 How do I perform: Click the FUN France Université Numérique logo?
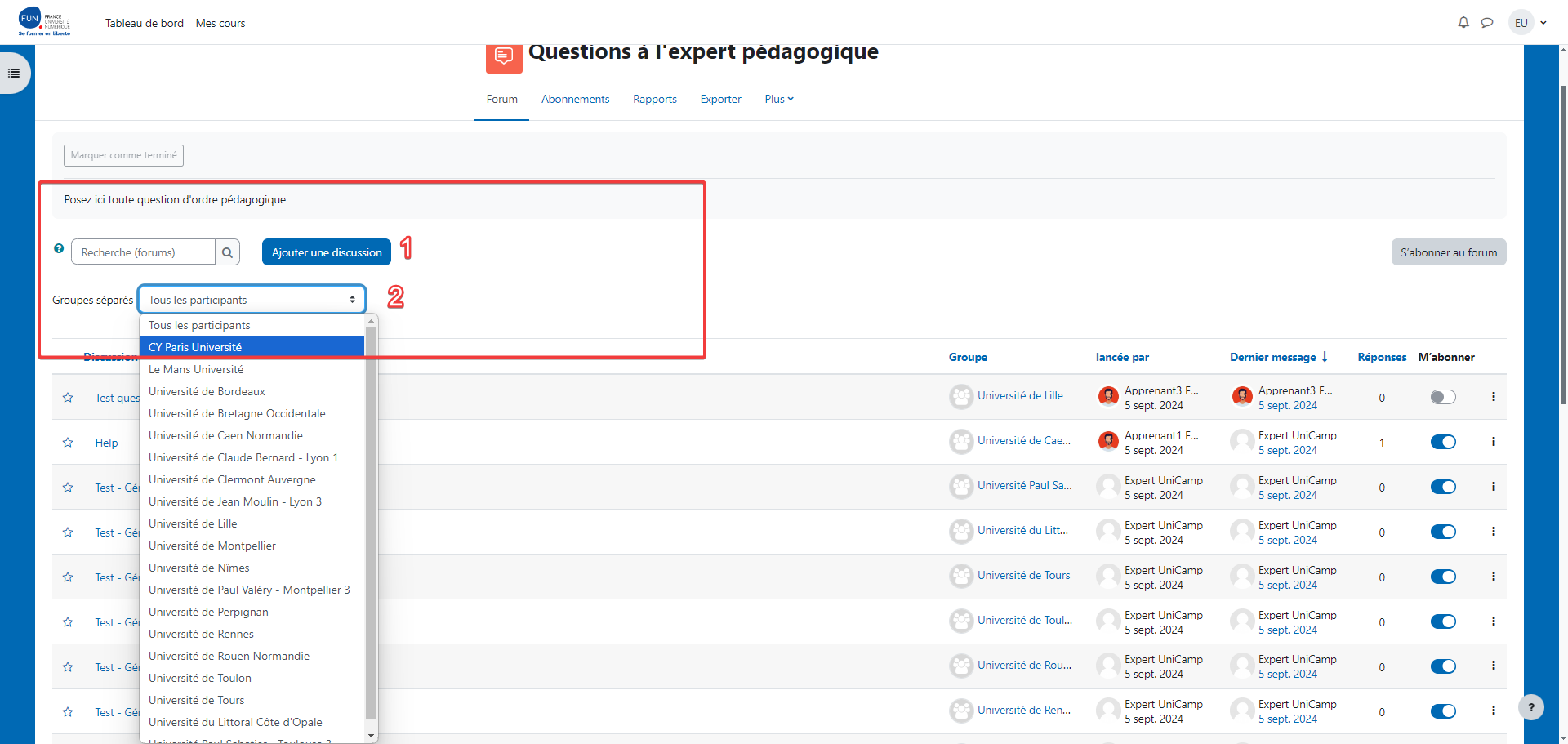[45, 22]
